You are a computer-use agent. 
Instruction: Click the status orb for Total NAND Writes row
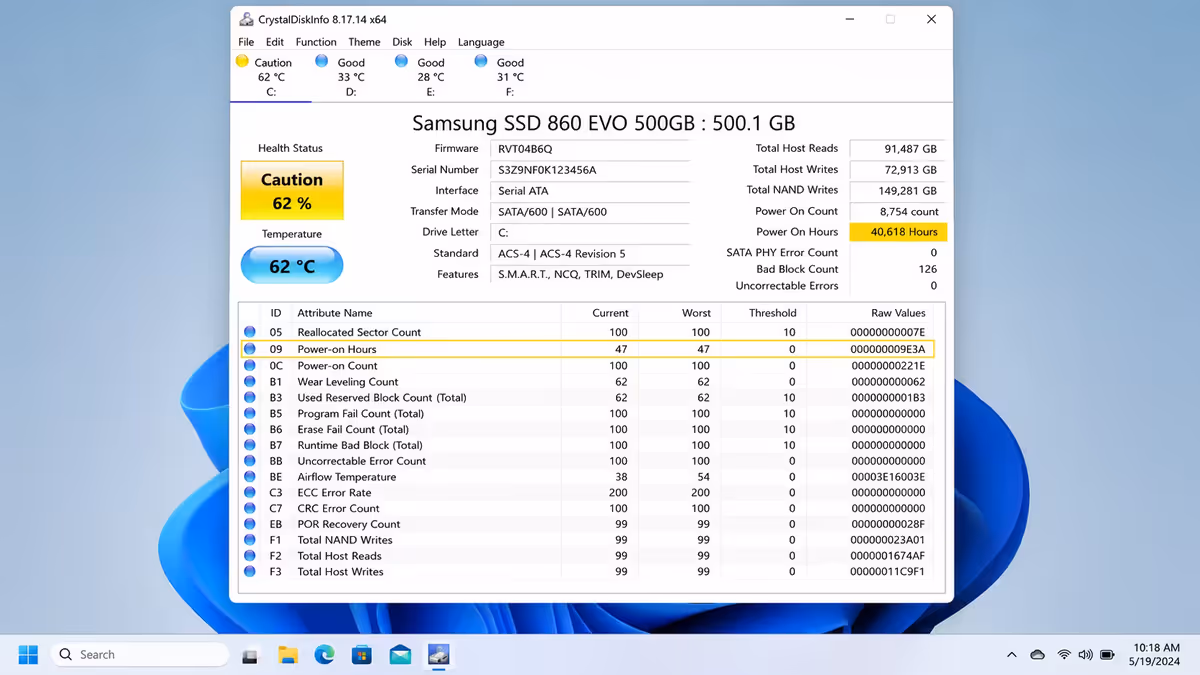click(x=250, y=540)
